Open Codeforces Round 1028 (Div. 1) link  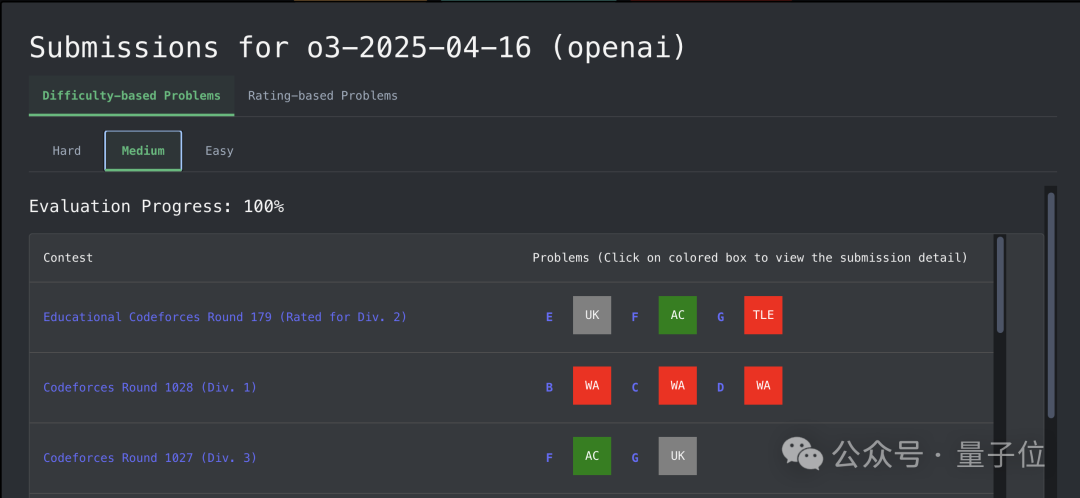coord(150,387)
